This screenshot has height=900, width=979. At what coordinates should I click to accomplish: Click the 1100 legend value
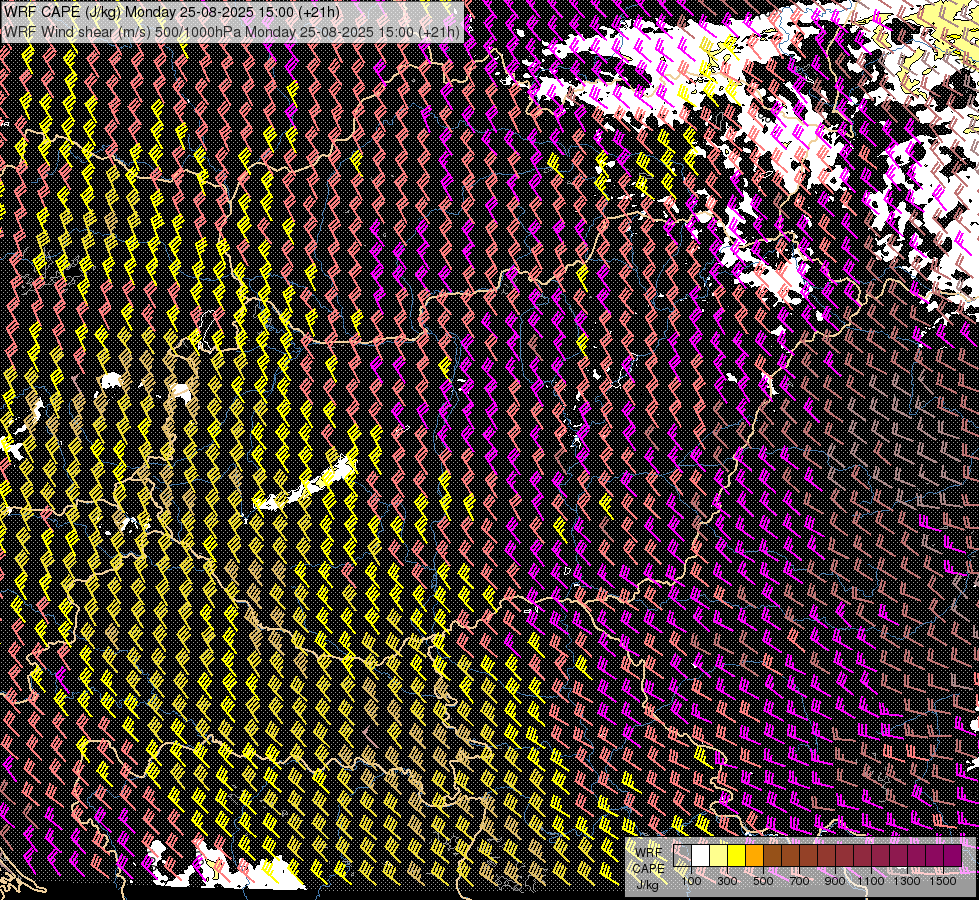(x=870, y=881)
